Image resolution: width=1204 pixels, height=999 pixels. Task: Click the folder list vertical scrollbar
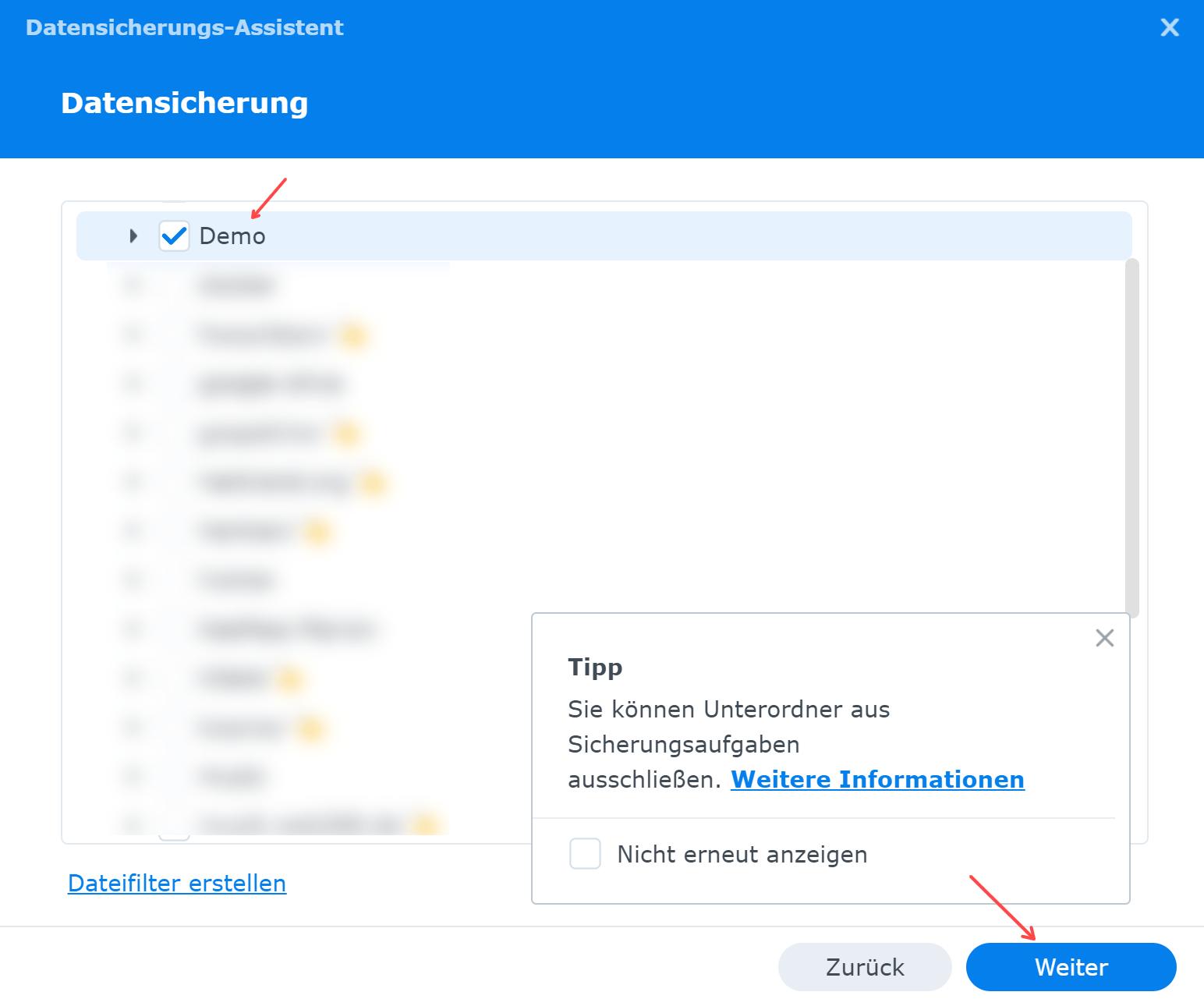click(1132, 437)
